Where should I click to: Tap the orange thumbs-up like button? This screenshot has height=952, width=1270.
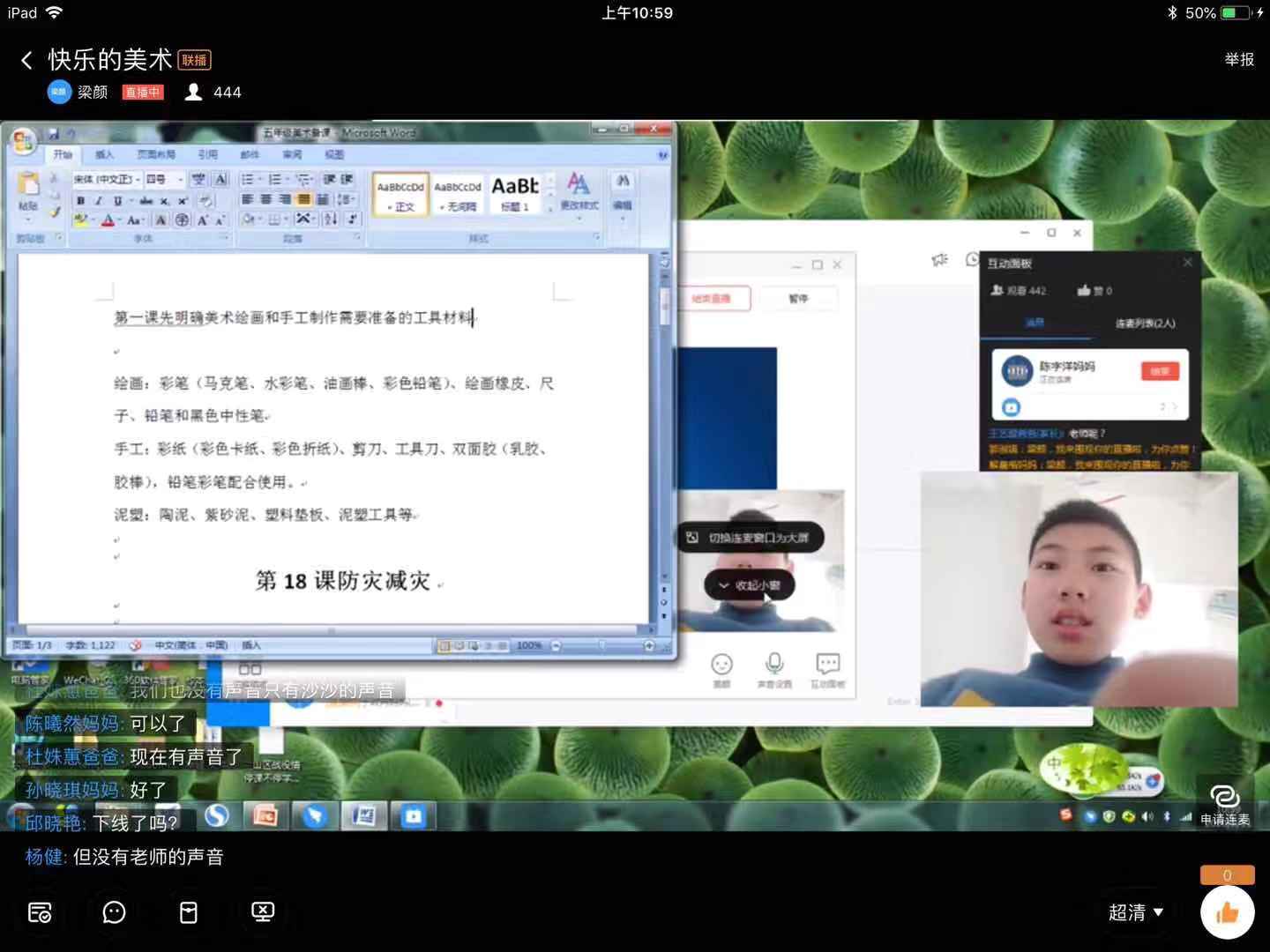coord(1227,913)
